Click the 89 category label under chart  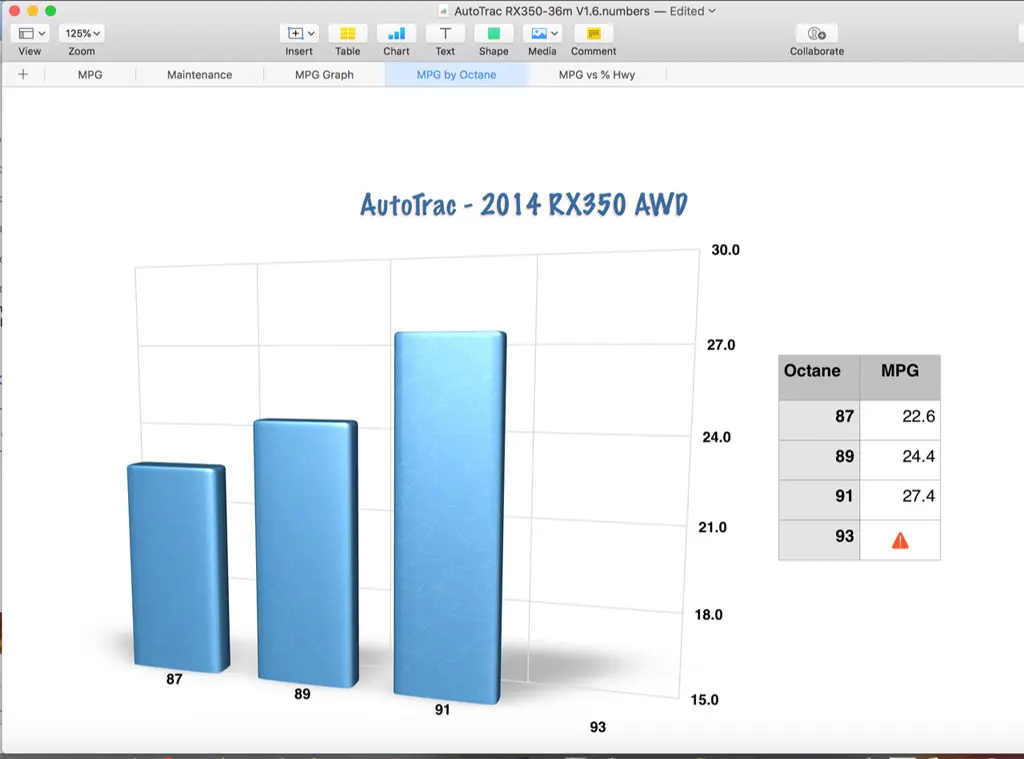[302, 694]
